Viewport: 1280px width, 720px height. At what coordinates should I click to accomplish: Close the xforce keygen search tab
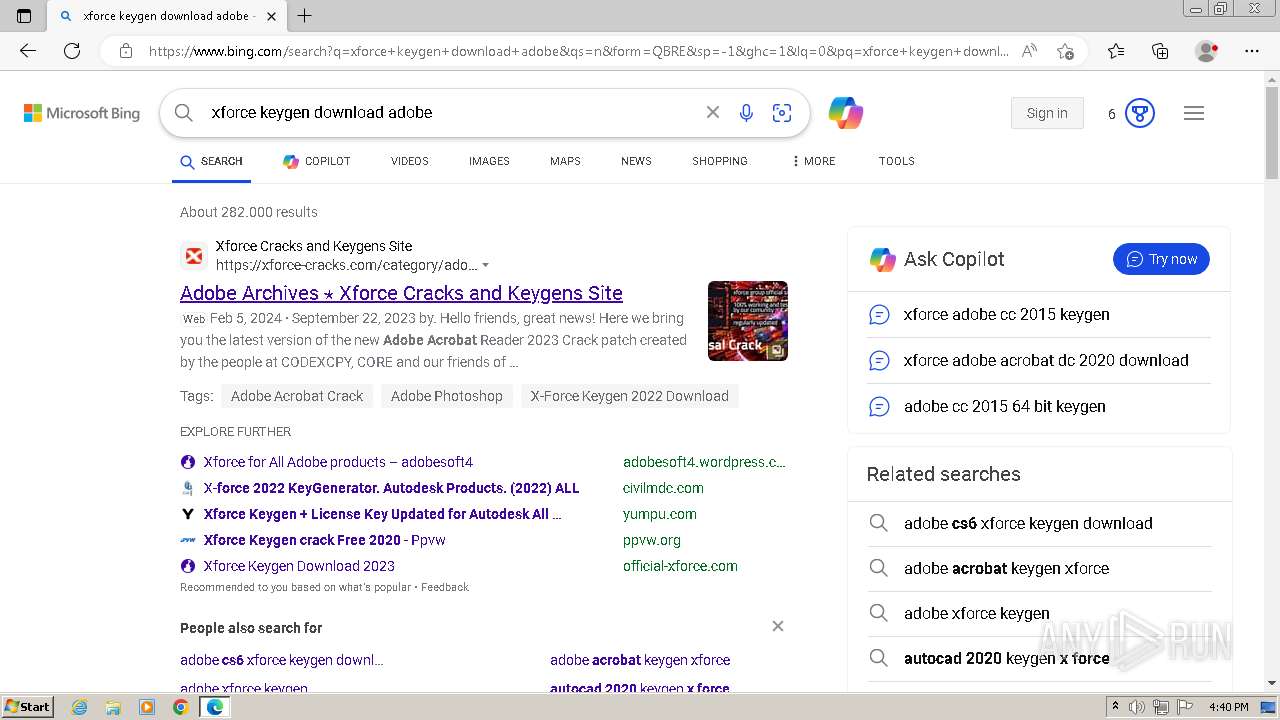(x=269, y=15)
